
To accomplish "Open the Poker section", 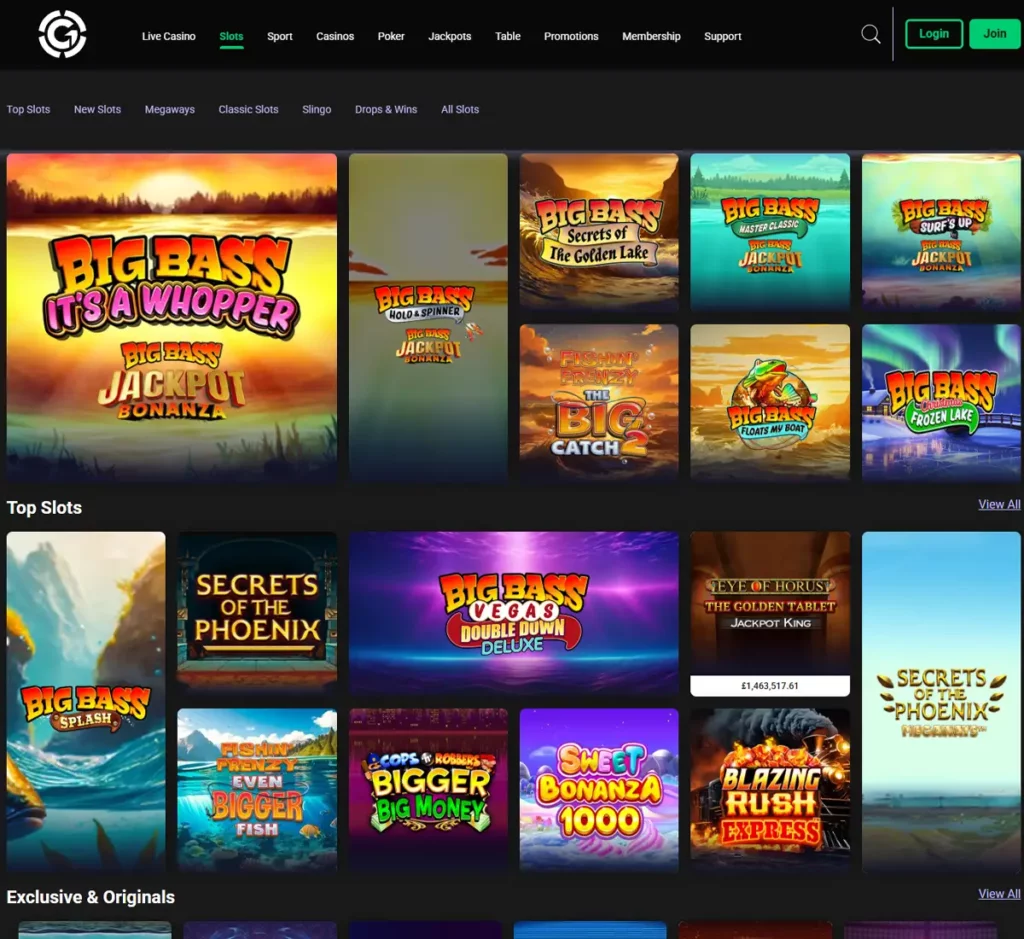I will [x=390, y=36].
